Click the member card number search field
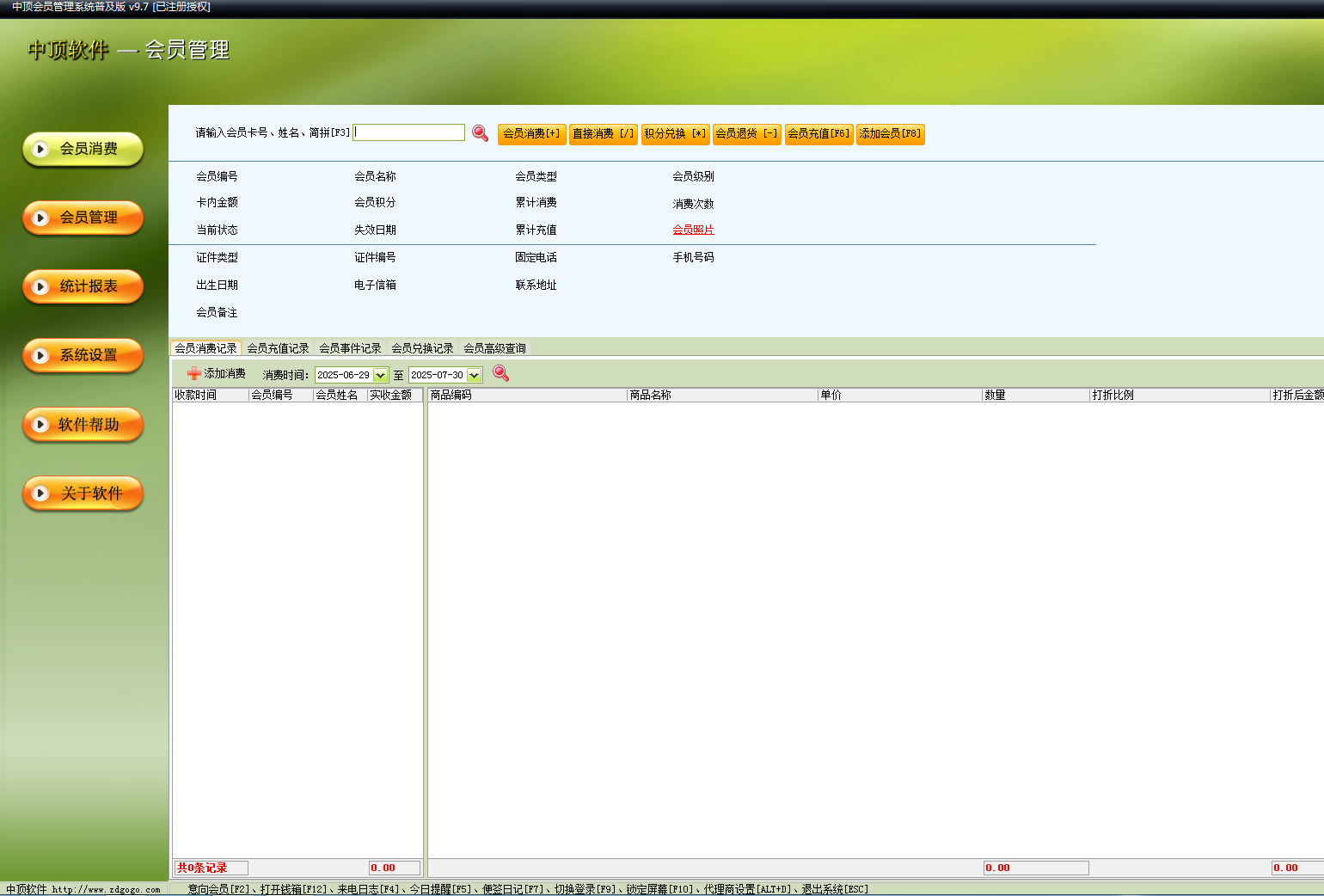This screenshot has width=1324, height=896. point(409,132)
